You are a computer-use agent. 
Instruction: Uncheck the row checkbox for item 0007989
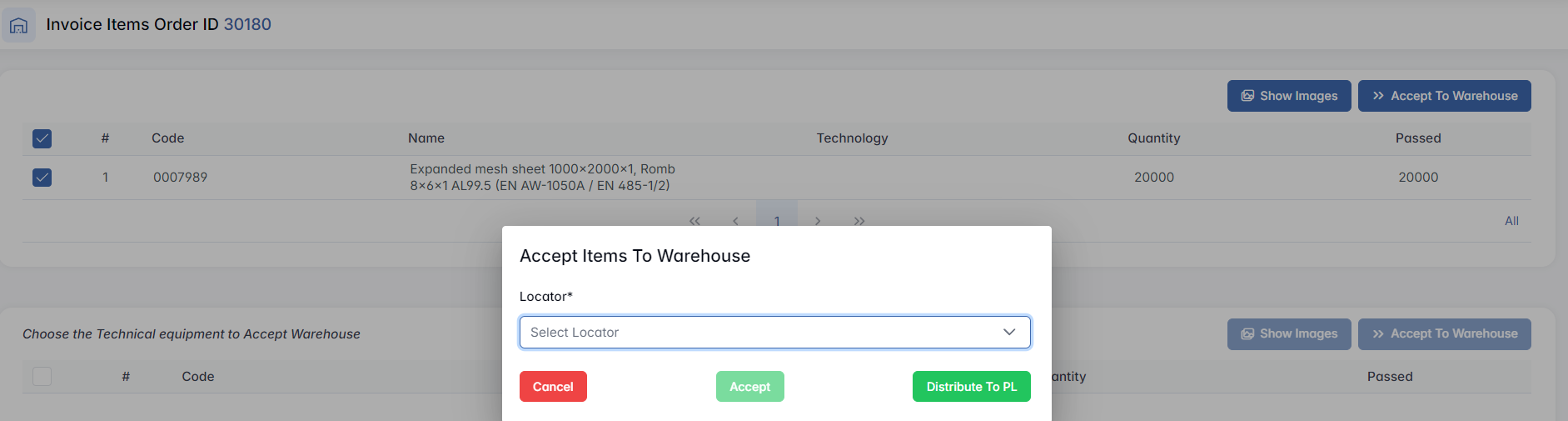(42, 178)
